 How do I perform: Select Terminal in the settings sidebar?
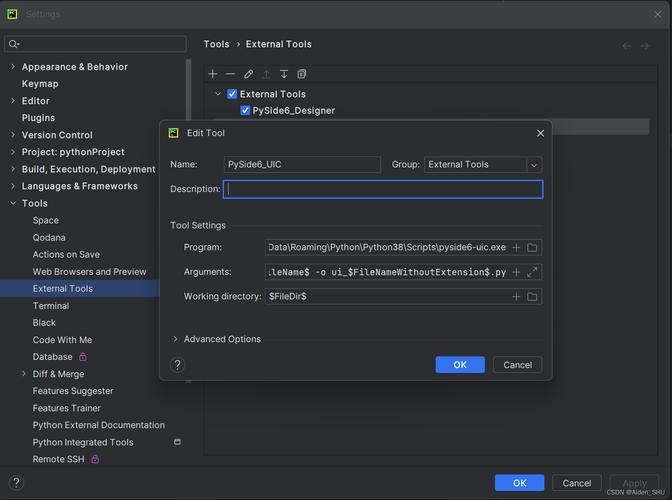click(51, 306)
